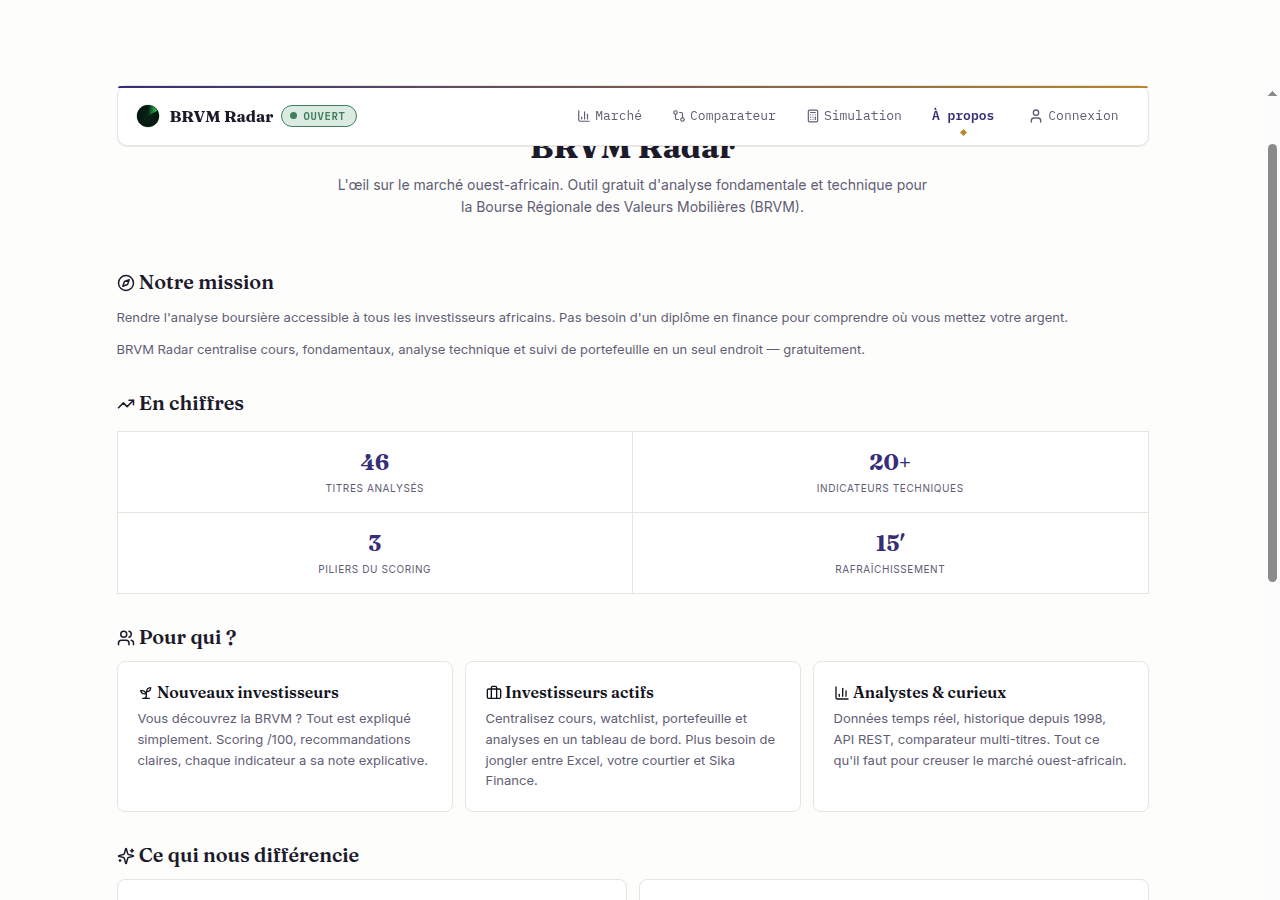This screenshot has width=1280, height=900.
Task: Click the sparkle icon beside Ce qui nous différencie
Action: pyautogui.click(x=126, y=856)
